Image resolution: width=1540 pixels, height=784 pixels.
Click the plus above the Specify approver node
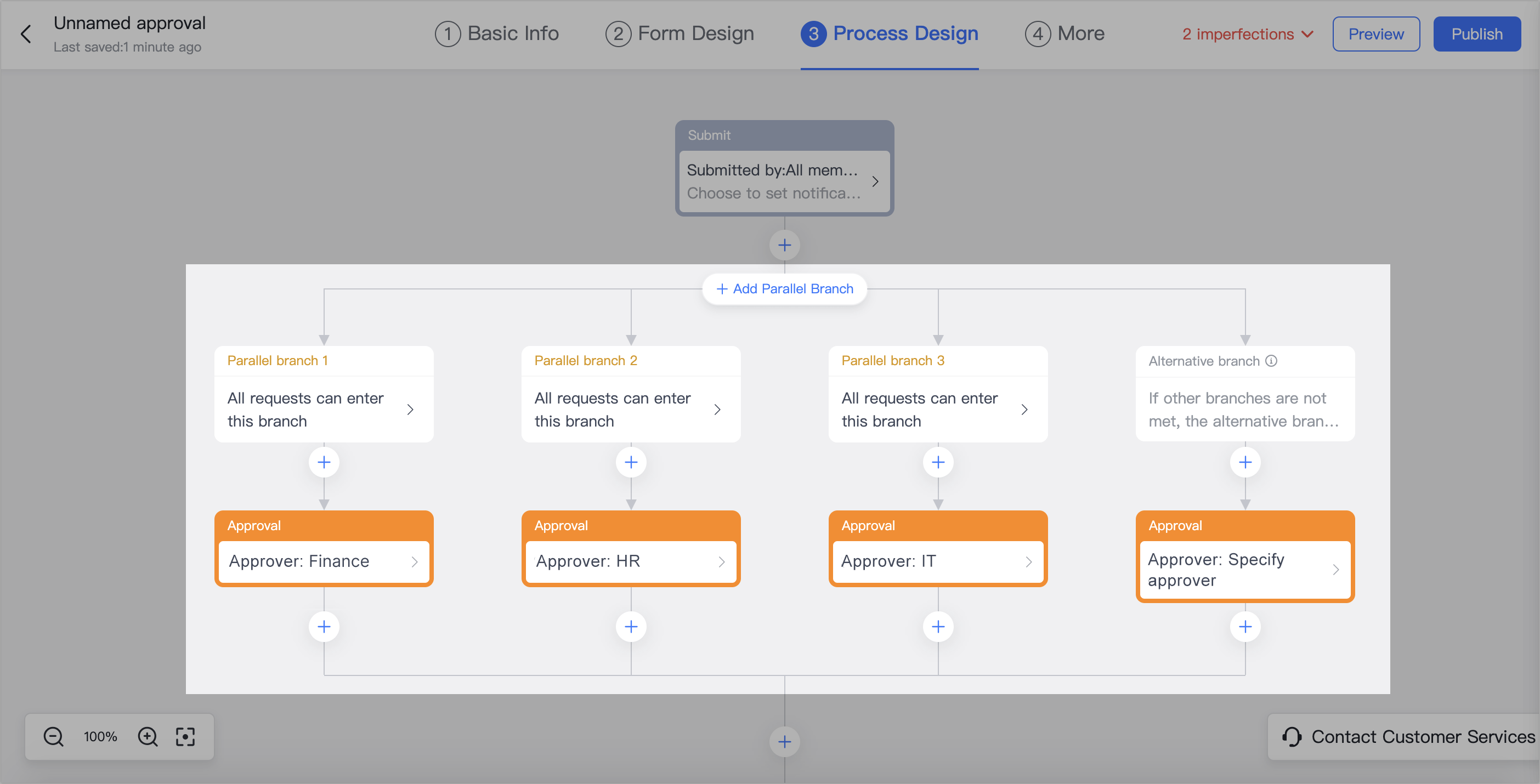pyautogui.click(x=1245, y=461)
